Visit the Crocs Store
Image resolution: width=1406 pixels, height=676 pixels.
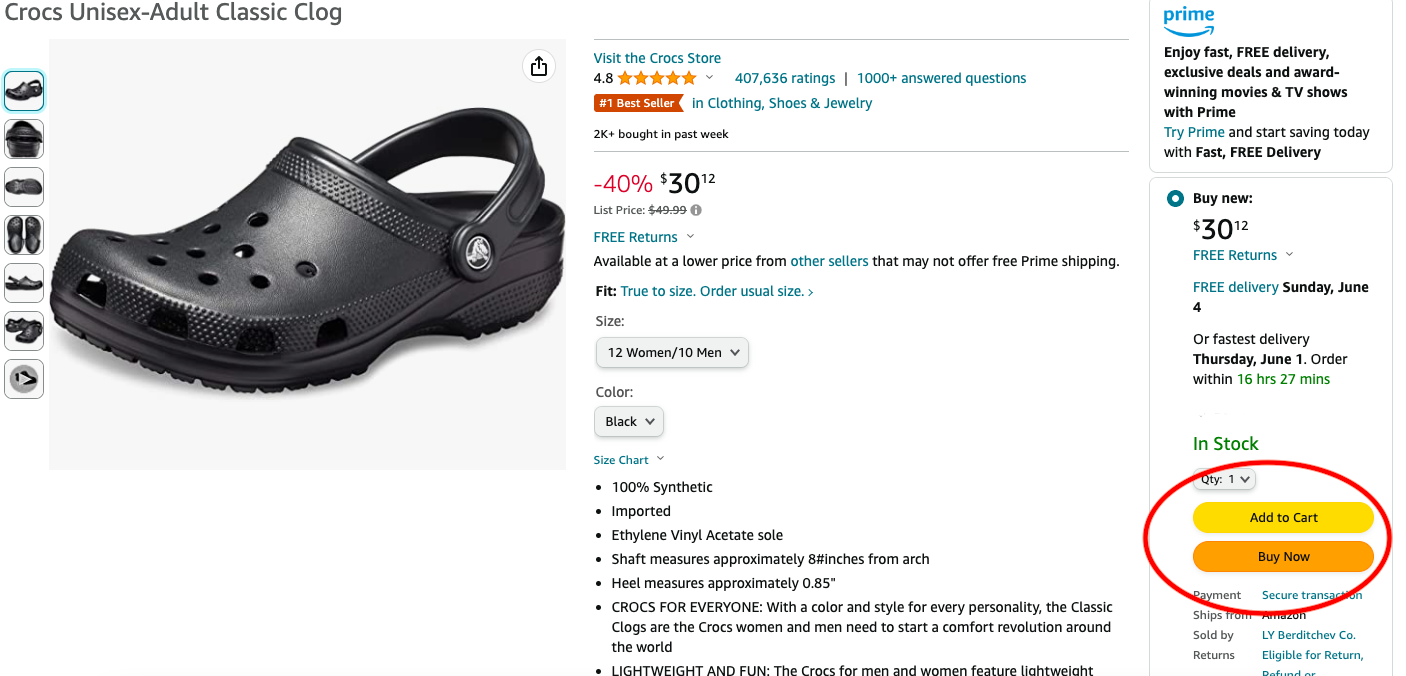click(656, 57)
